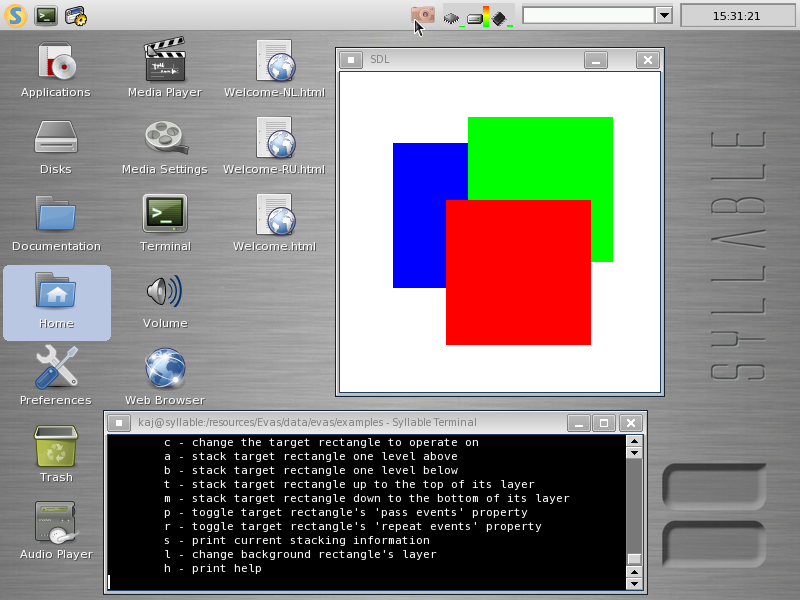The image size is (800, 600).
Task: Expand the top panel combo box dropdown arrow
Action: tap(663, 15)
